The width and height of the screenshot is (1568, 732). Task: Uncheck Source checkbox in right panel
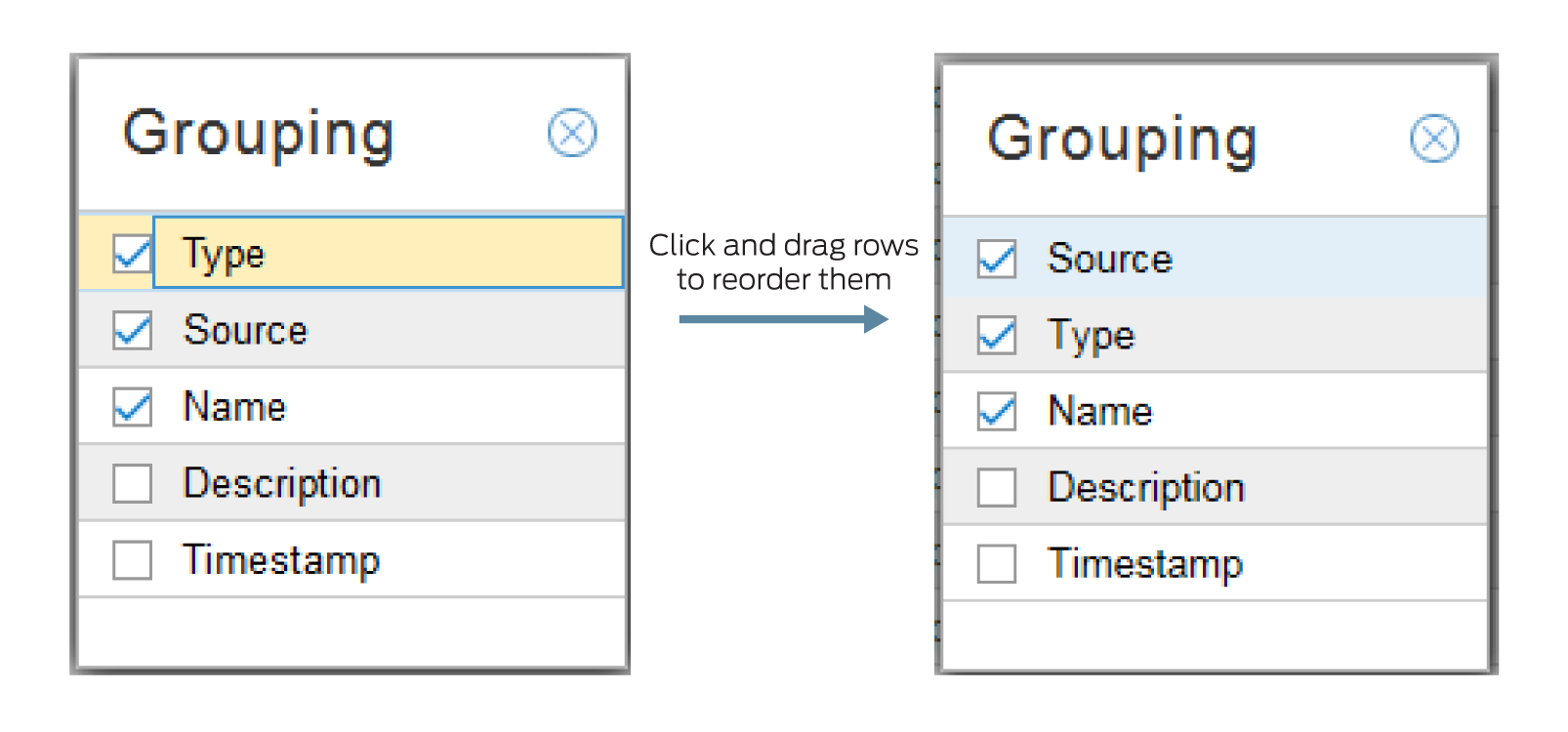[997, 259]
